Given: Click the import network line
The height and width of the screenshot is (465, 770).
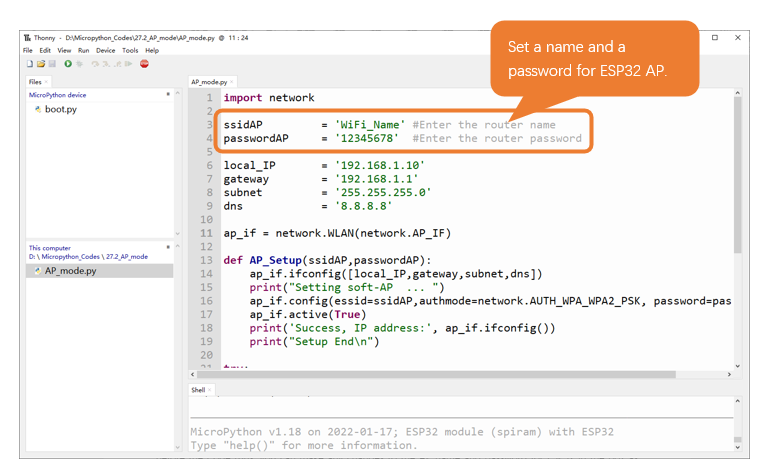Looking at the screenshot, I should coord(269,98).
